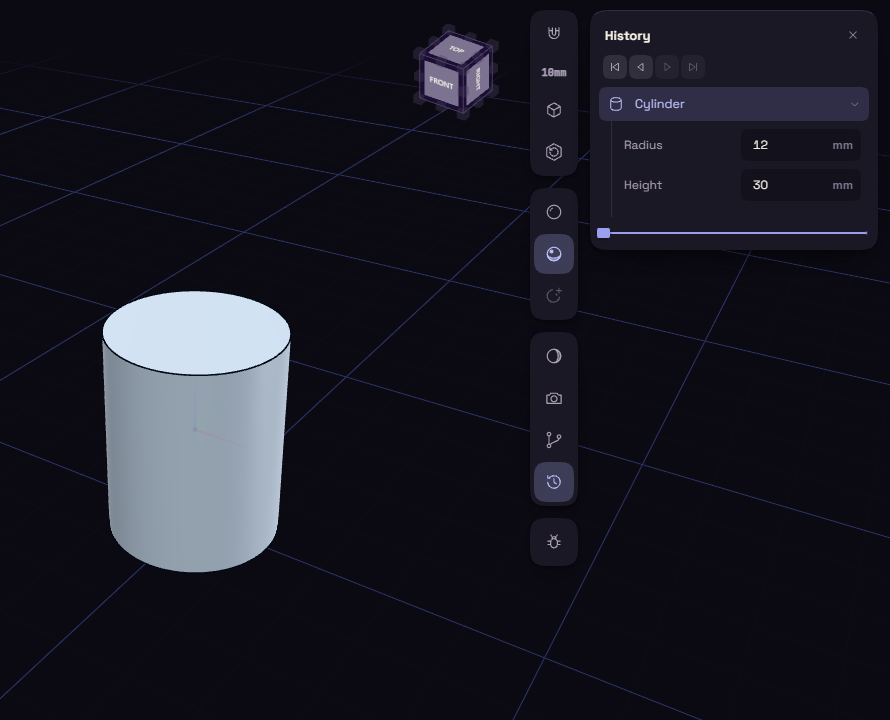Click the 3D cube projection icon
The image size is (890, 720).
pos(554,110)
